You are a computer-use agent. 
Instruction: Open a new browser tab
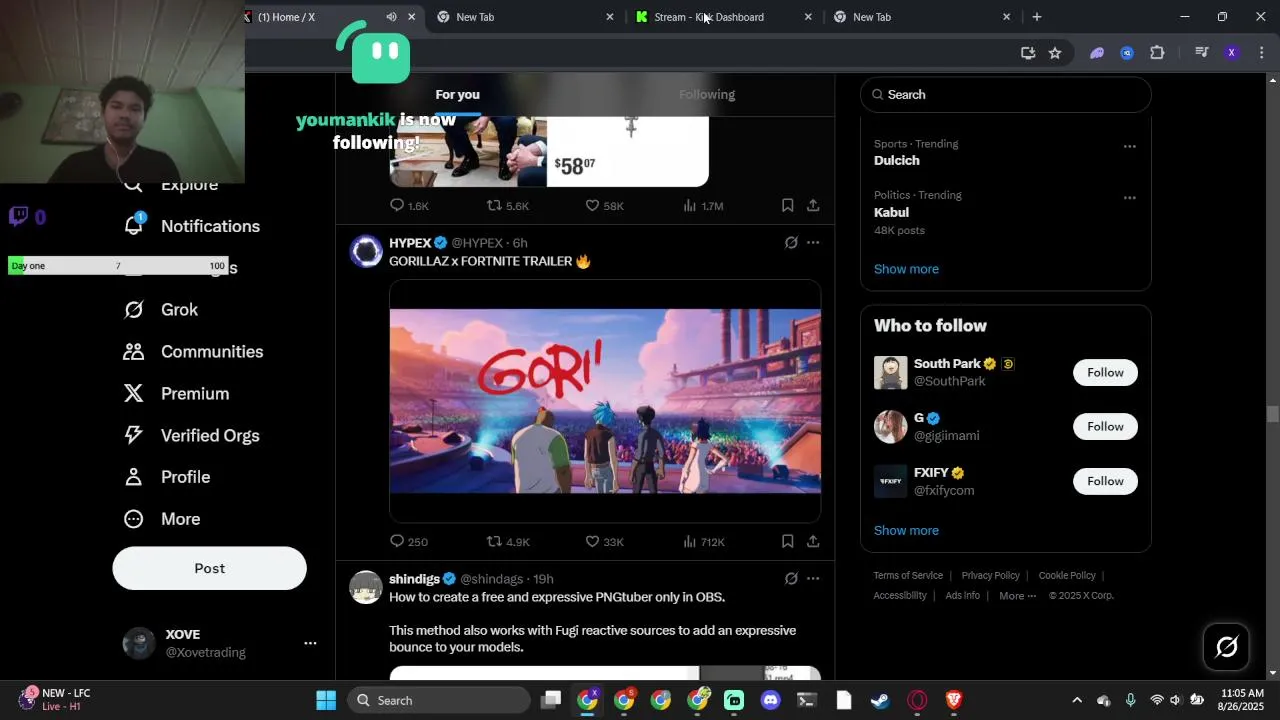(1037, 17)
